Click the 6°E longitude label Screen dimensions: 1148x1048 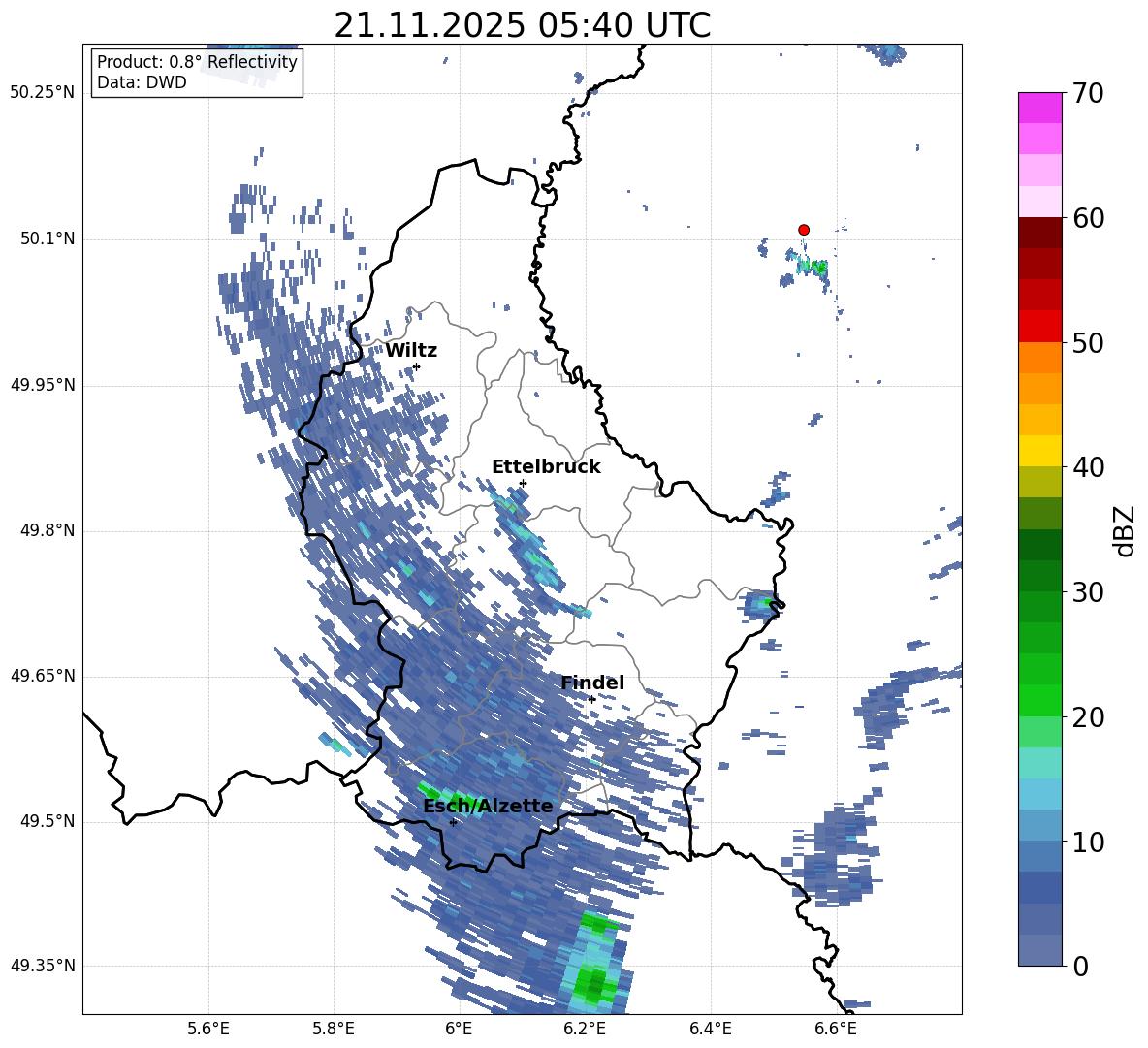[459, 1030]
